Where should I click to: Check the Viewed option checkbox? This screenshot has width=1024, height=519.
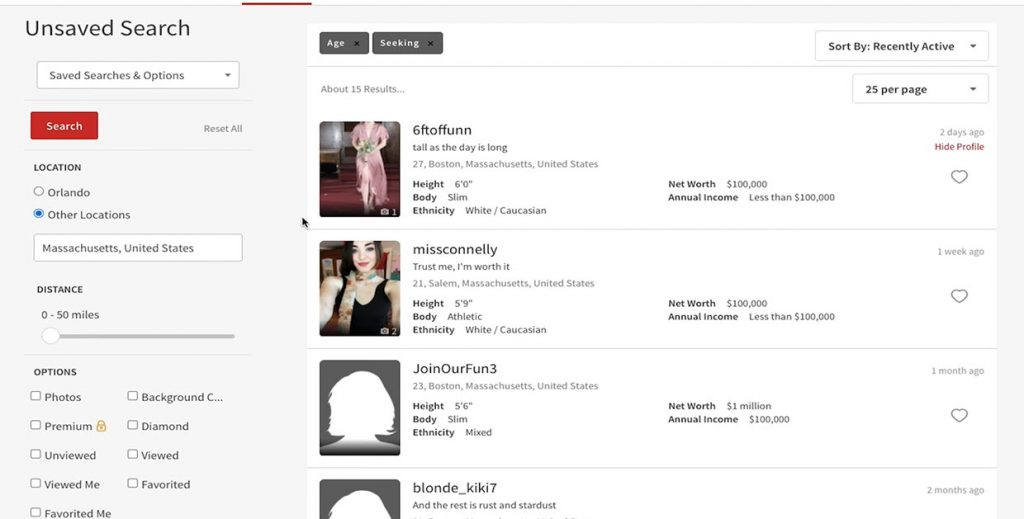tap(133, 454)
